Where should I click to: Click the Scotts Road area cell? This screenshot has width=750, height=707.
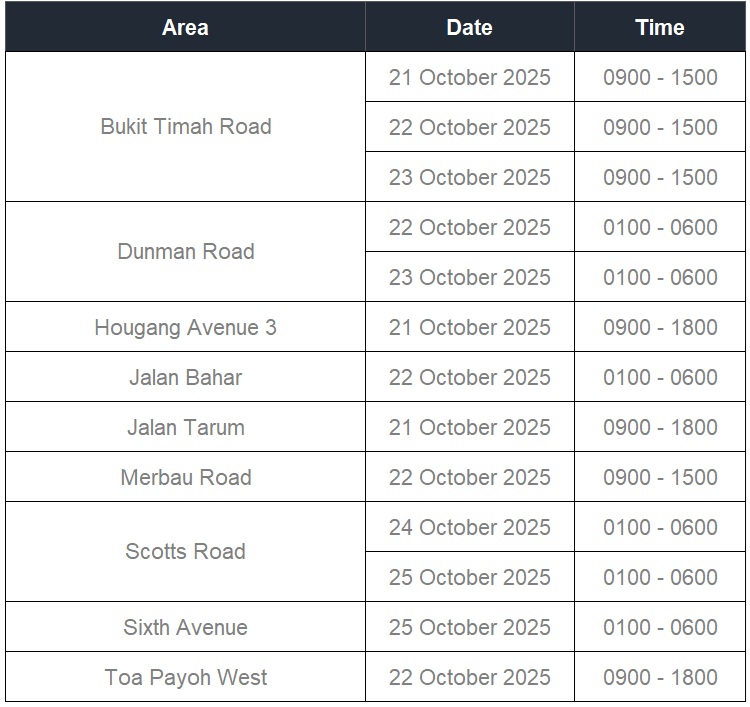coord(185,551)
